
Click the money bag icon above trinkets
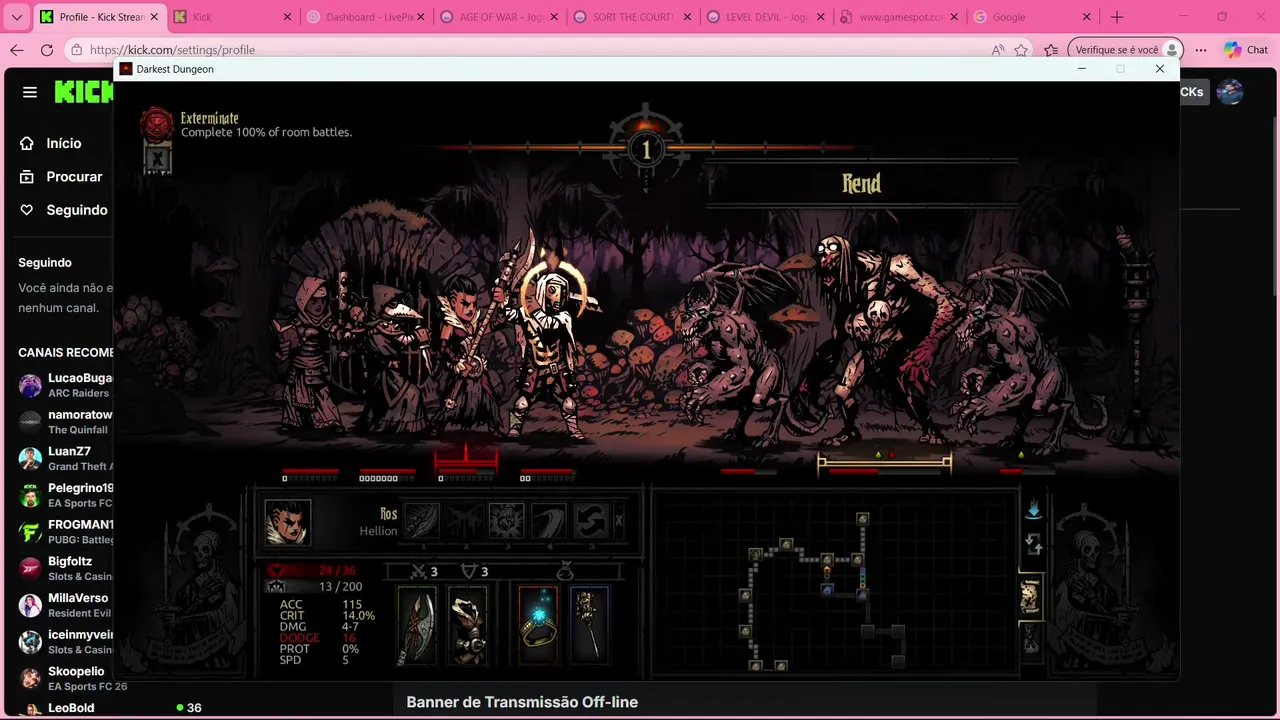pos(565,571)
